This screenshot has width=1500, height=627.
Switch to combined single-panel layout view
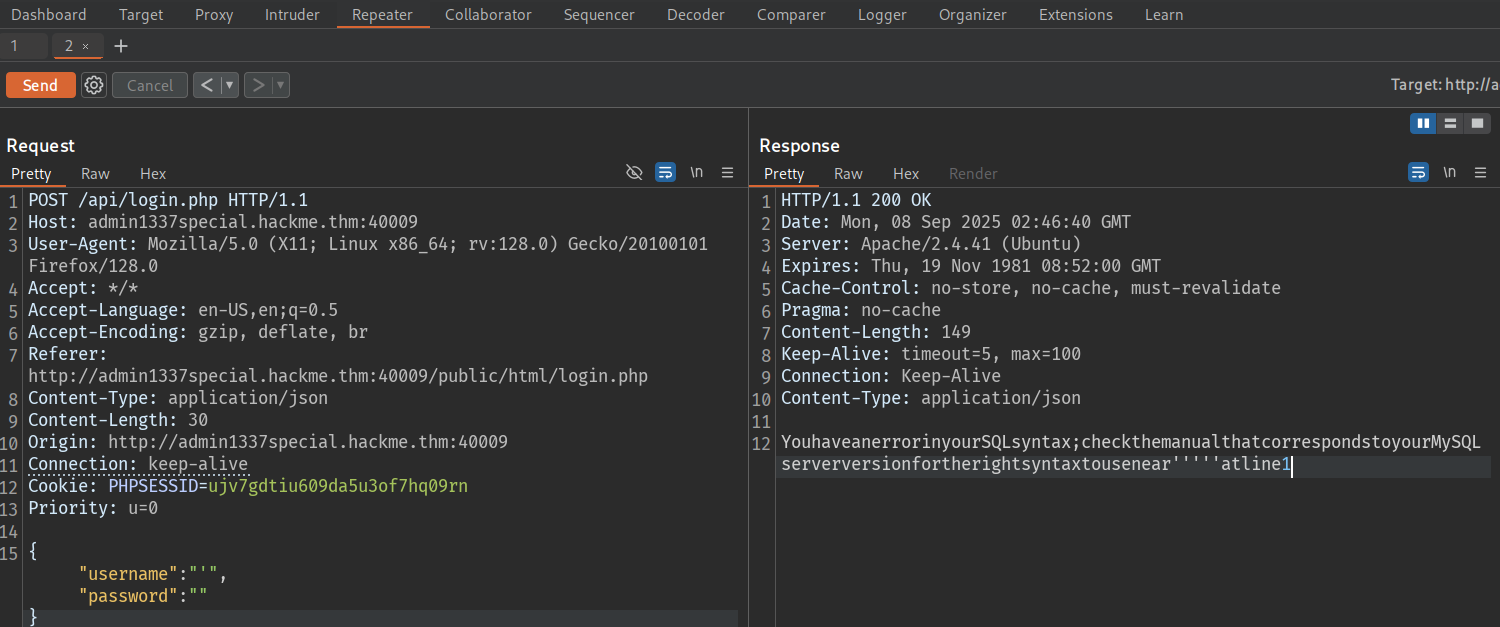(1477, 123)
